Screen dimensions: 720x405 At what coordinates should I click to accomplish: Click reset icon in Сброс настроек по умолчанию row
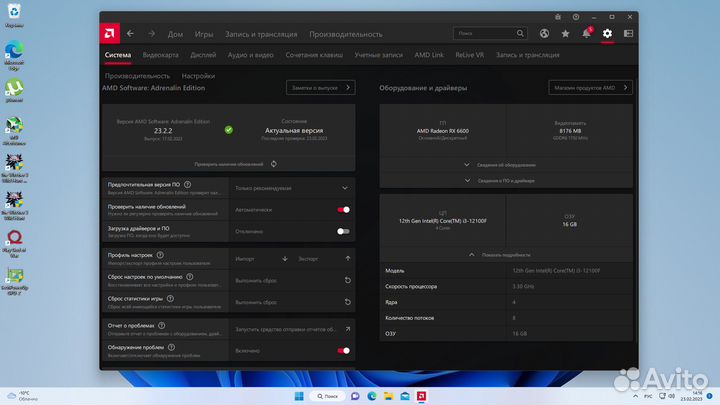click(x=348, y=280)
